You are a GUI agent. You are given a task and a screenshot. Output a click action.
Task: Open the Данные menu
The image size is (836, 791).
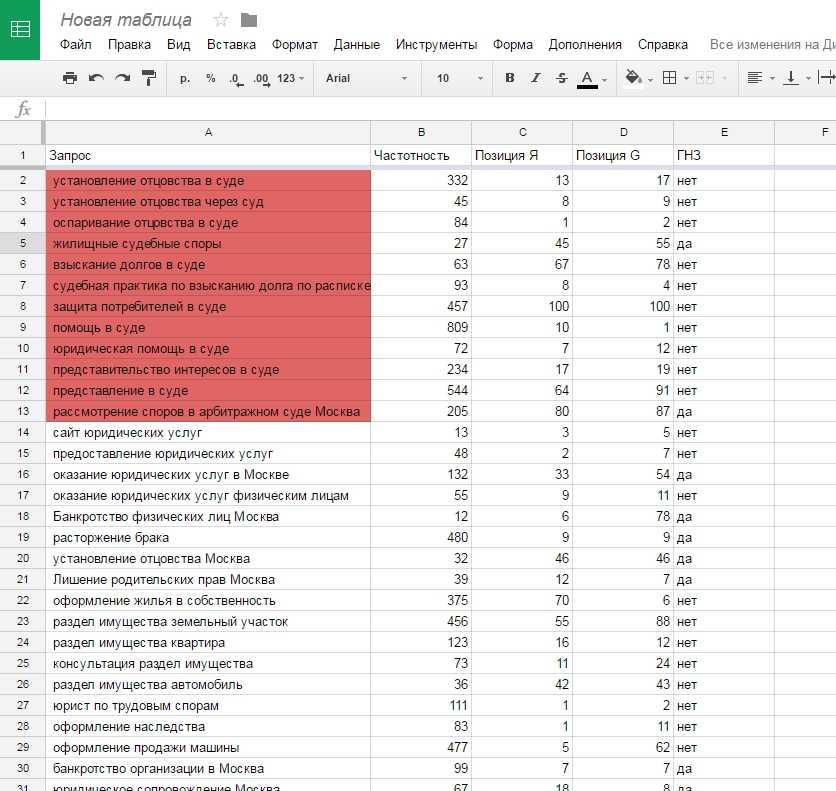356,45
